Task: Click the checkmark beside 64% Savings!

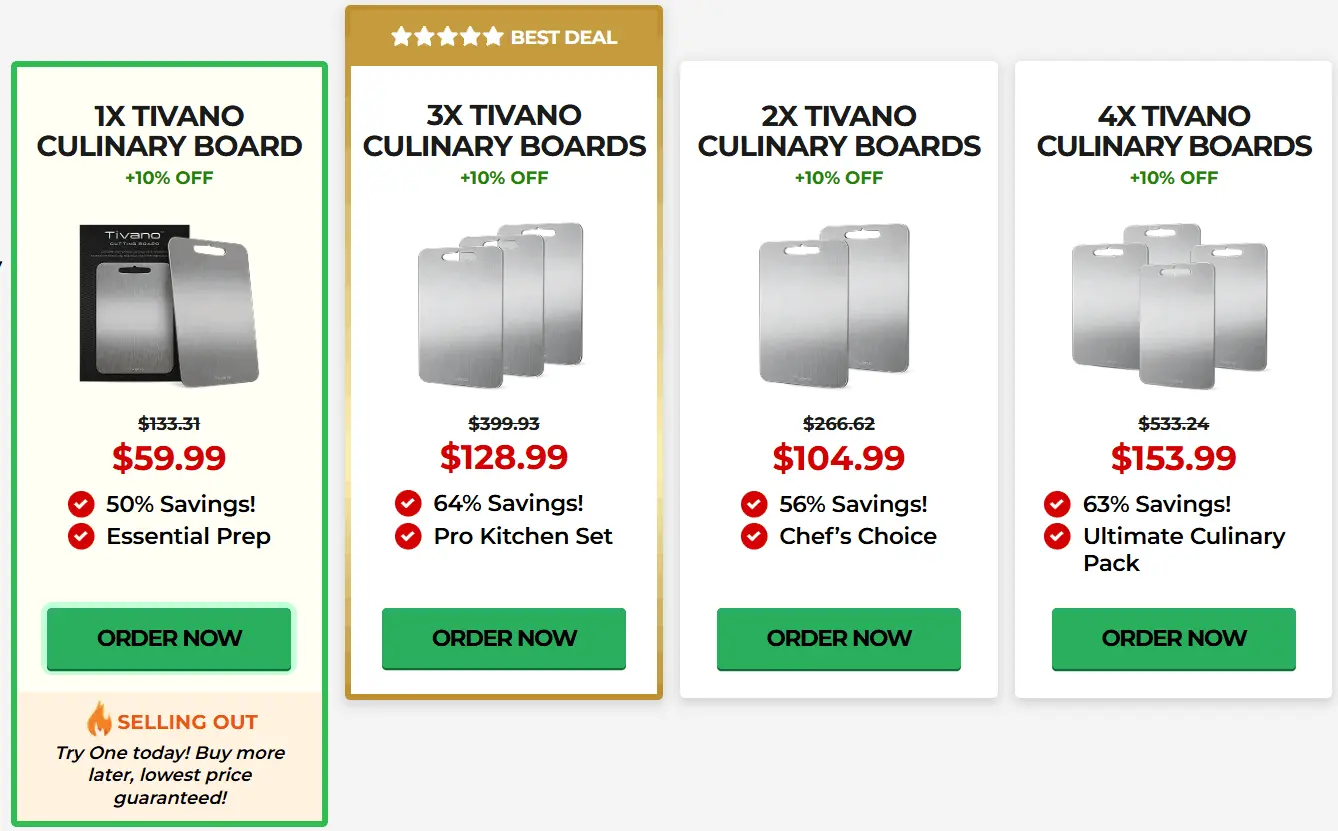Action: 408,504
